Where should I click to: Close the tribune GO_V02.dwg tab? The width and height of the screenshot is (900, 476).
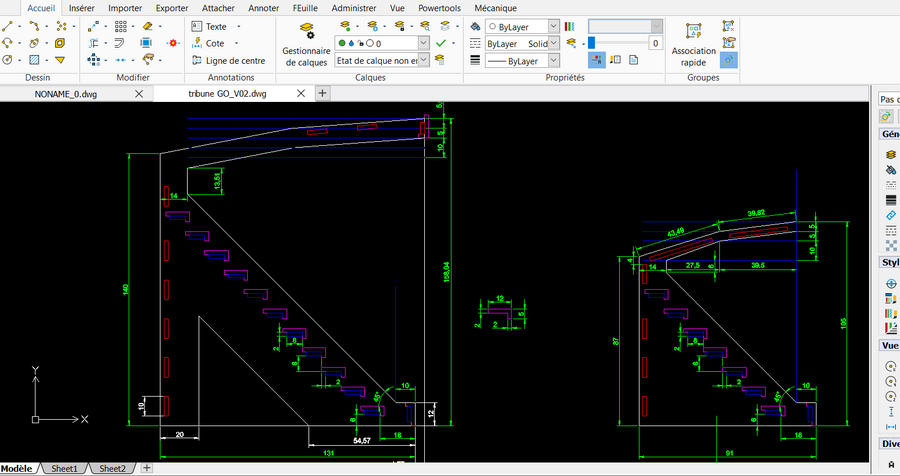[x=301, y=93]
